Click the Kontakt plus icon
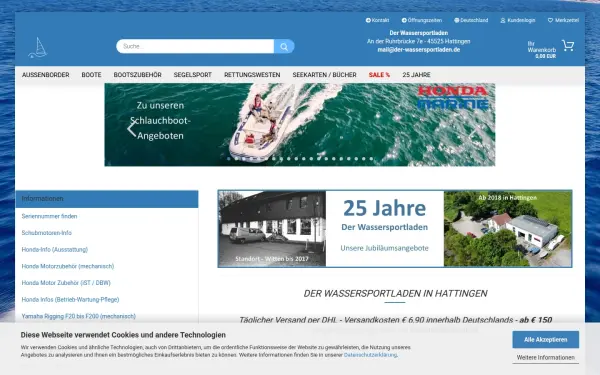Image resolution: width=600 pixels, height=375 pixels. coord(368,20)
